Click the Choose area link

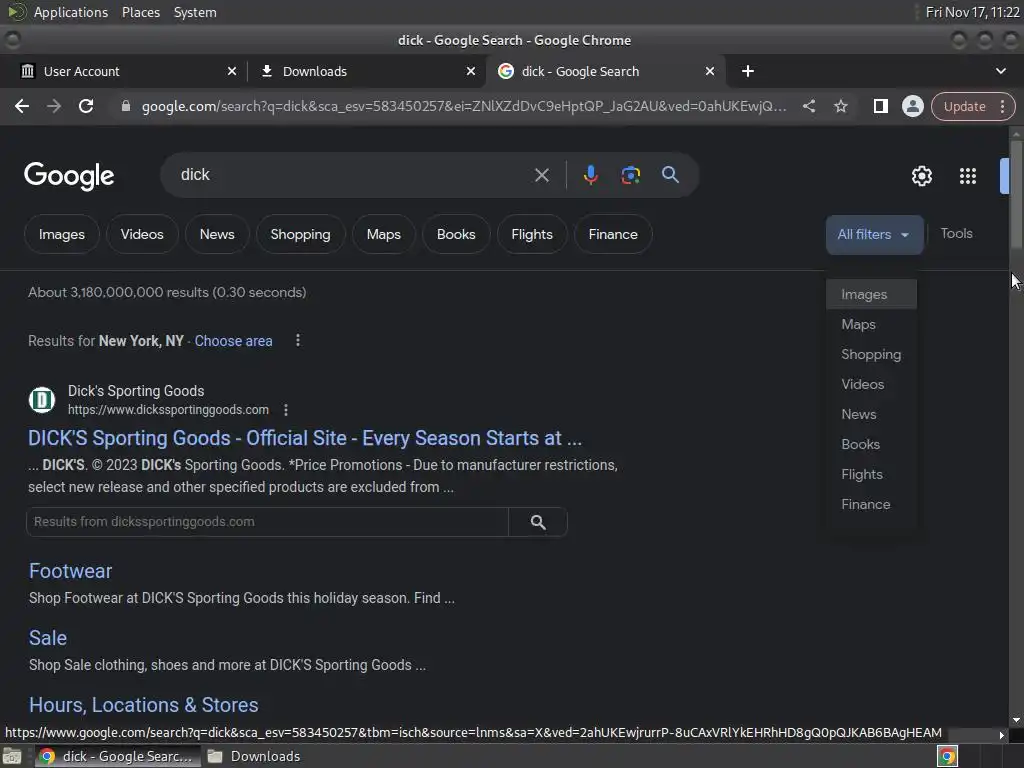(x=233, y=341)
